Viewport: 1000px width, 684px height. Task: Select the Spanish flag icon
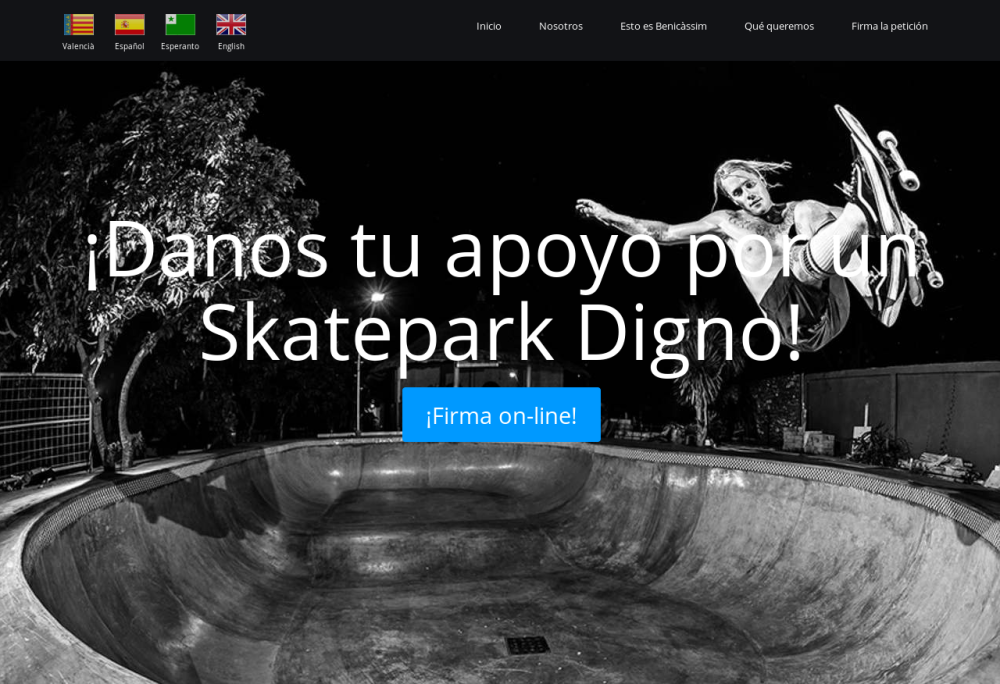(129, 25)
